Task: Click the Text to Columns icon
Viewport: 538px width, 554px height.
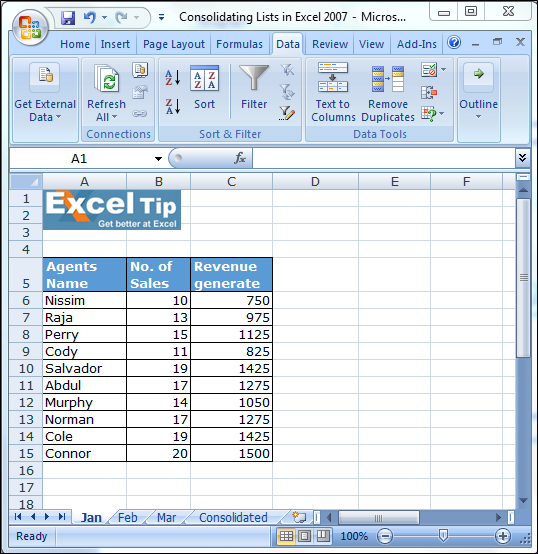Action: [333, 77]
